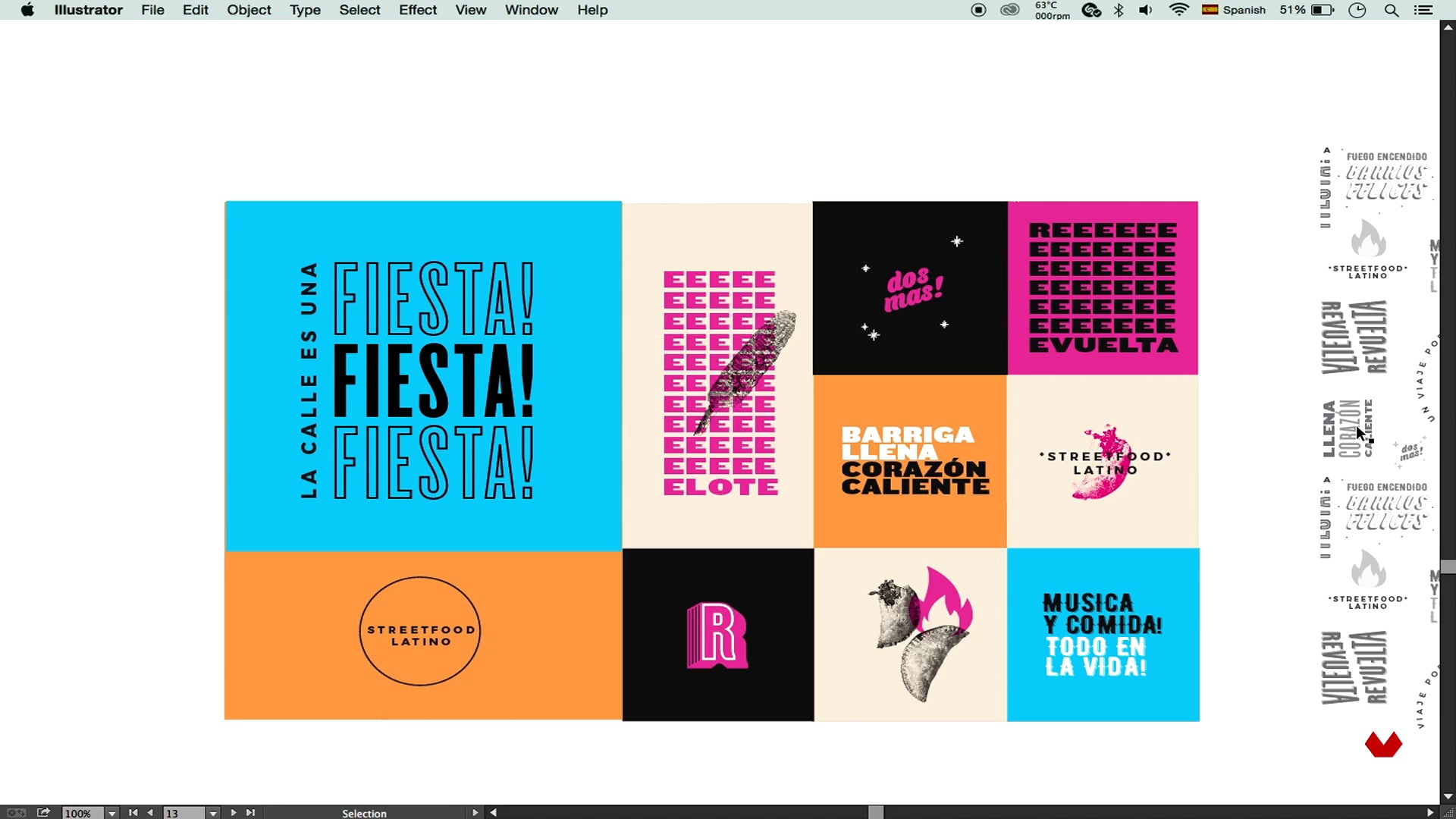This screenshot has width=1456, height=819.
Task: Open Notification Center list icon
Action: pos(1423,10)
